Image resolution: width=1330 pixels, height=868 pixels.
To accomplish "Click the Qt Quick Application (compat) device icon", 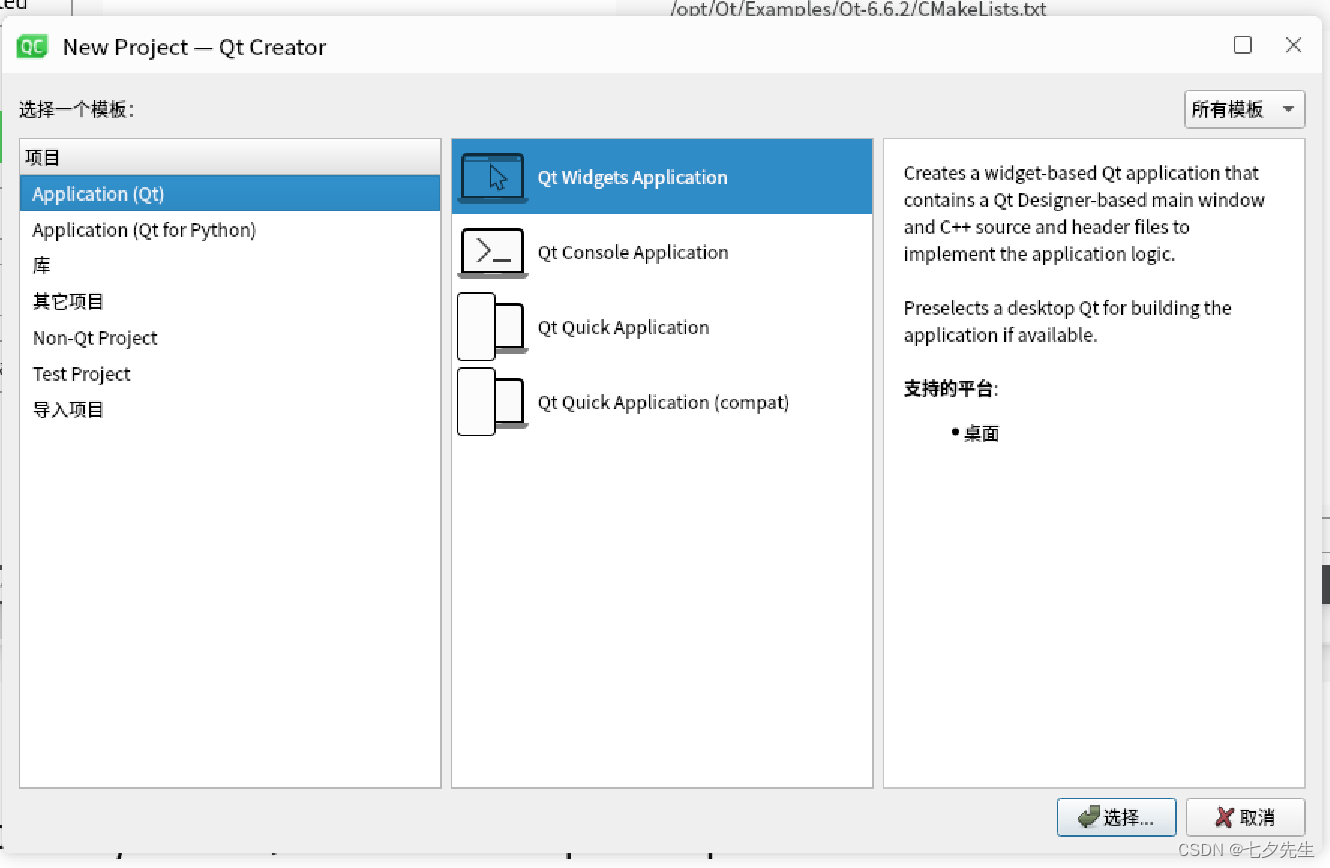I will click(492, 402).
